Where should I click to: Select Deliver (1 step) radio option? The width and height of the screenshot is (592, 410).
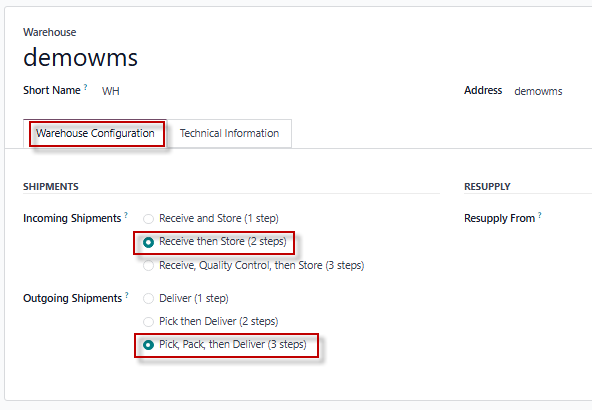pyautogui.click(x=148, y=299)
